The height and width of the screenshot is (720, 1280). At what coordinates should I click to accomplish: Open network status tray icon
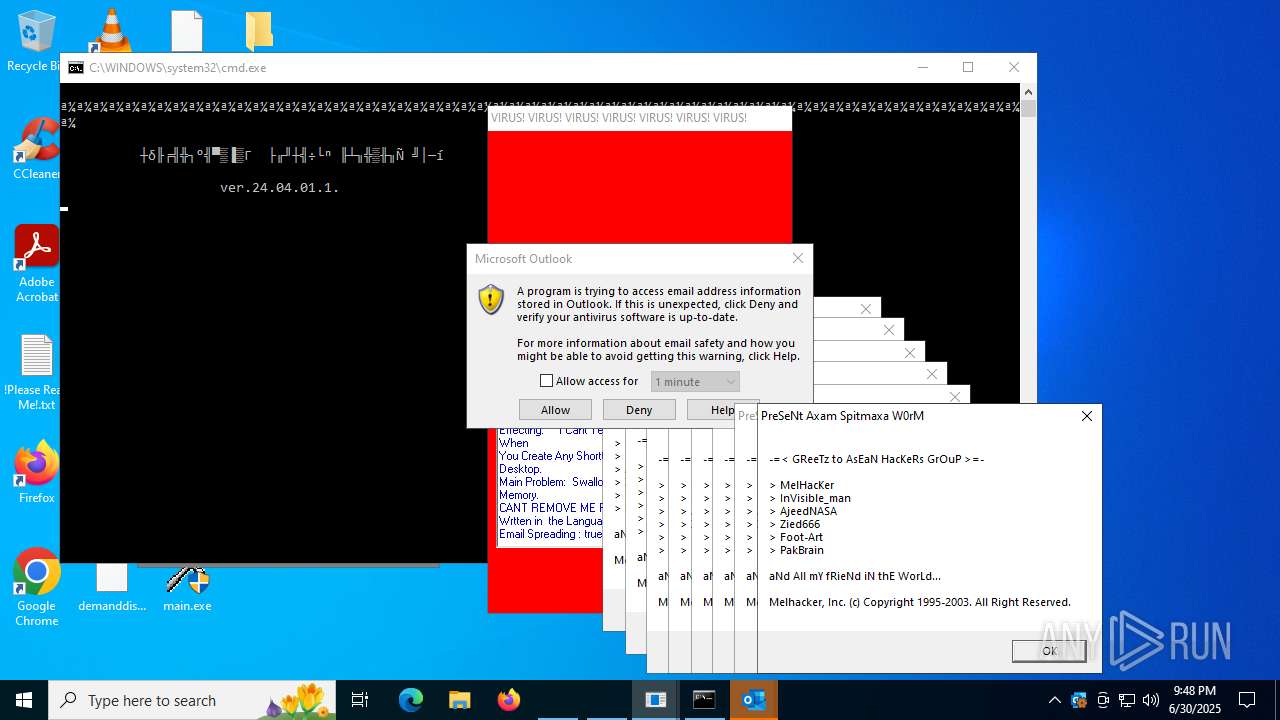point(1126,700)
